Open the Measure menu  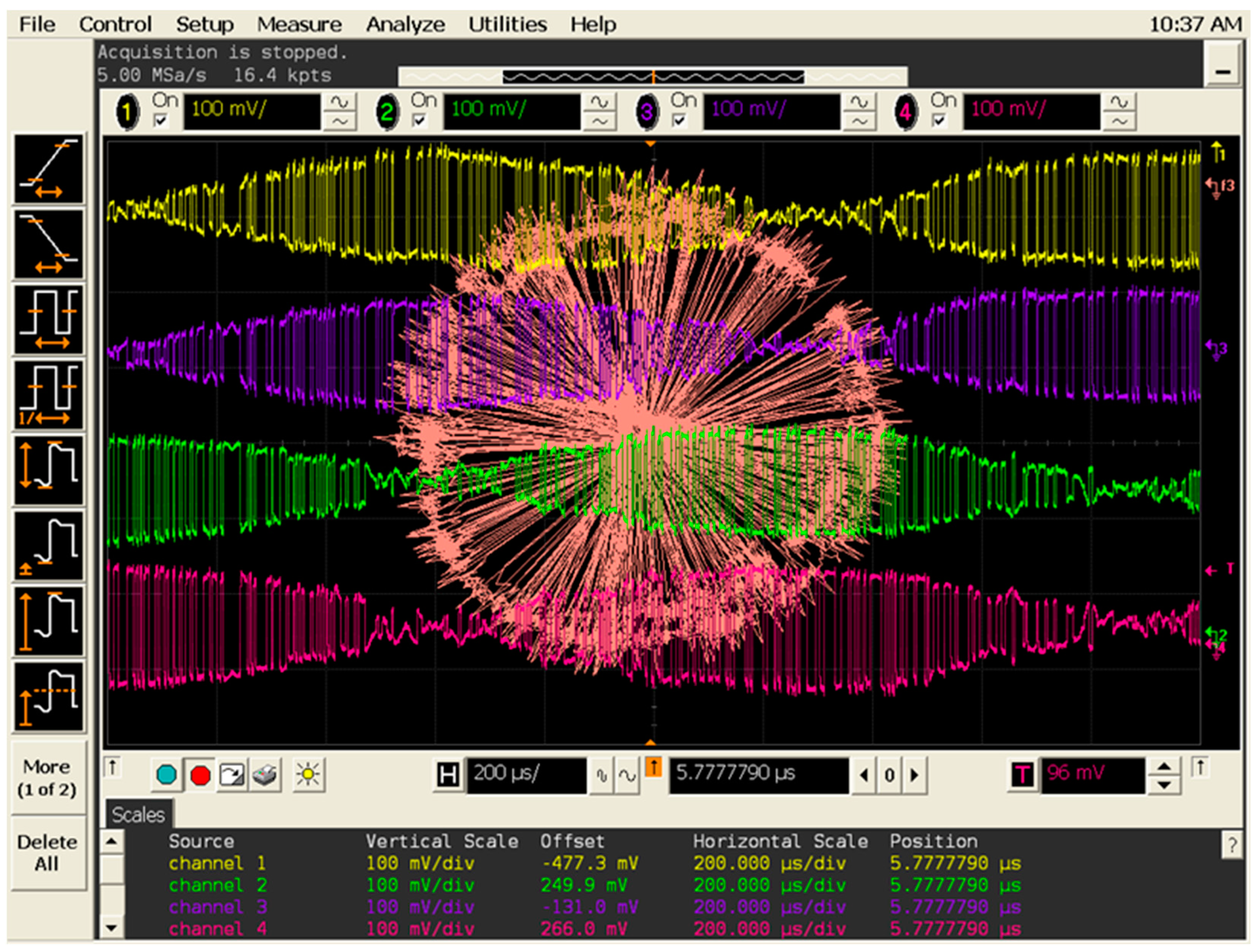point(299,24)
